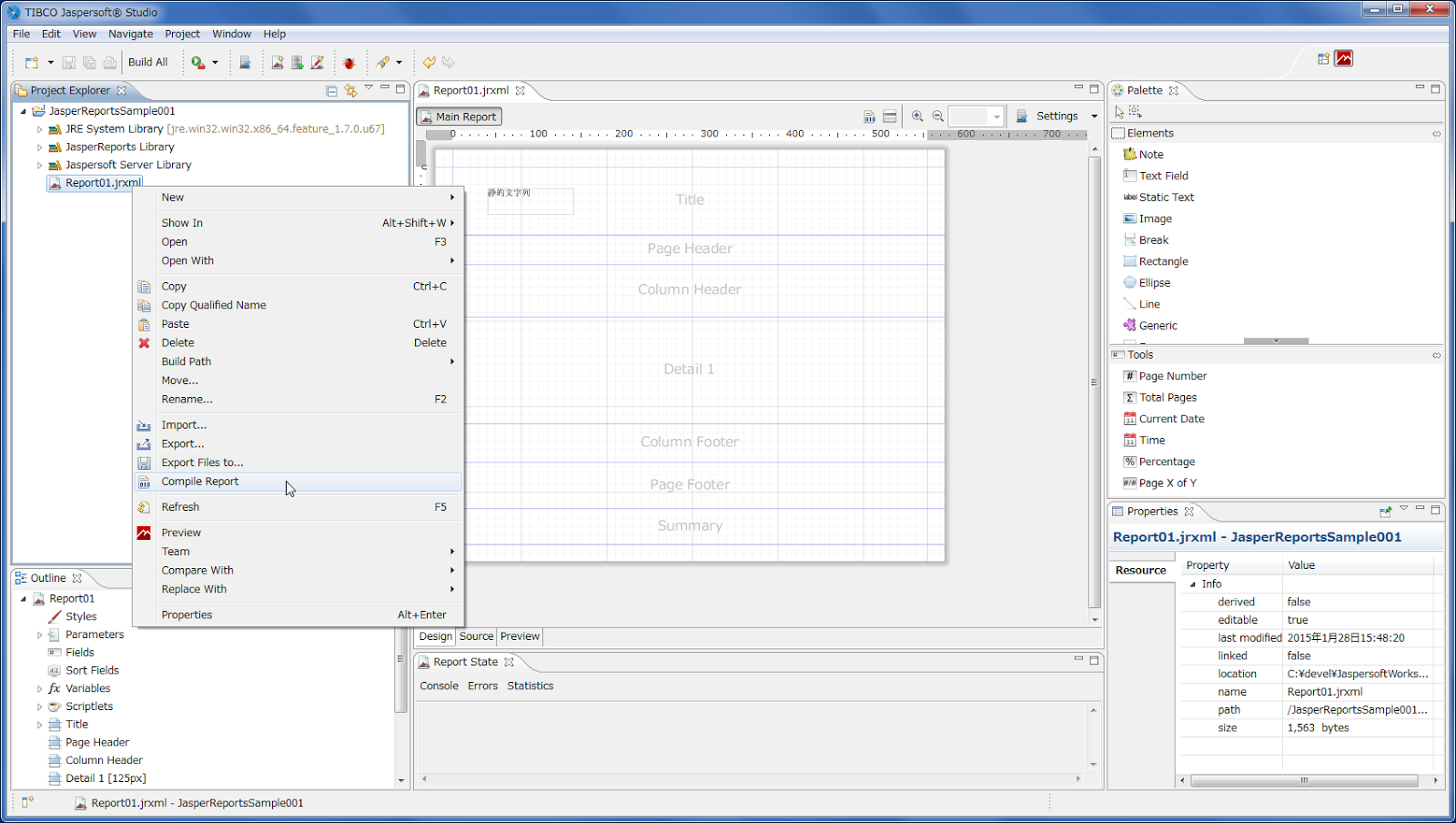The height and width of the screenshot is (823, 1456).
Task: Expand the Parameters node in Outline
Action: pos(39,634)
